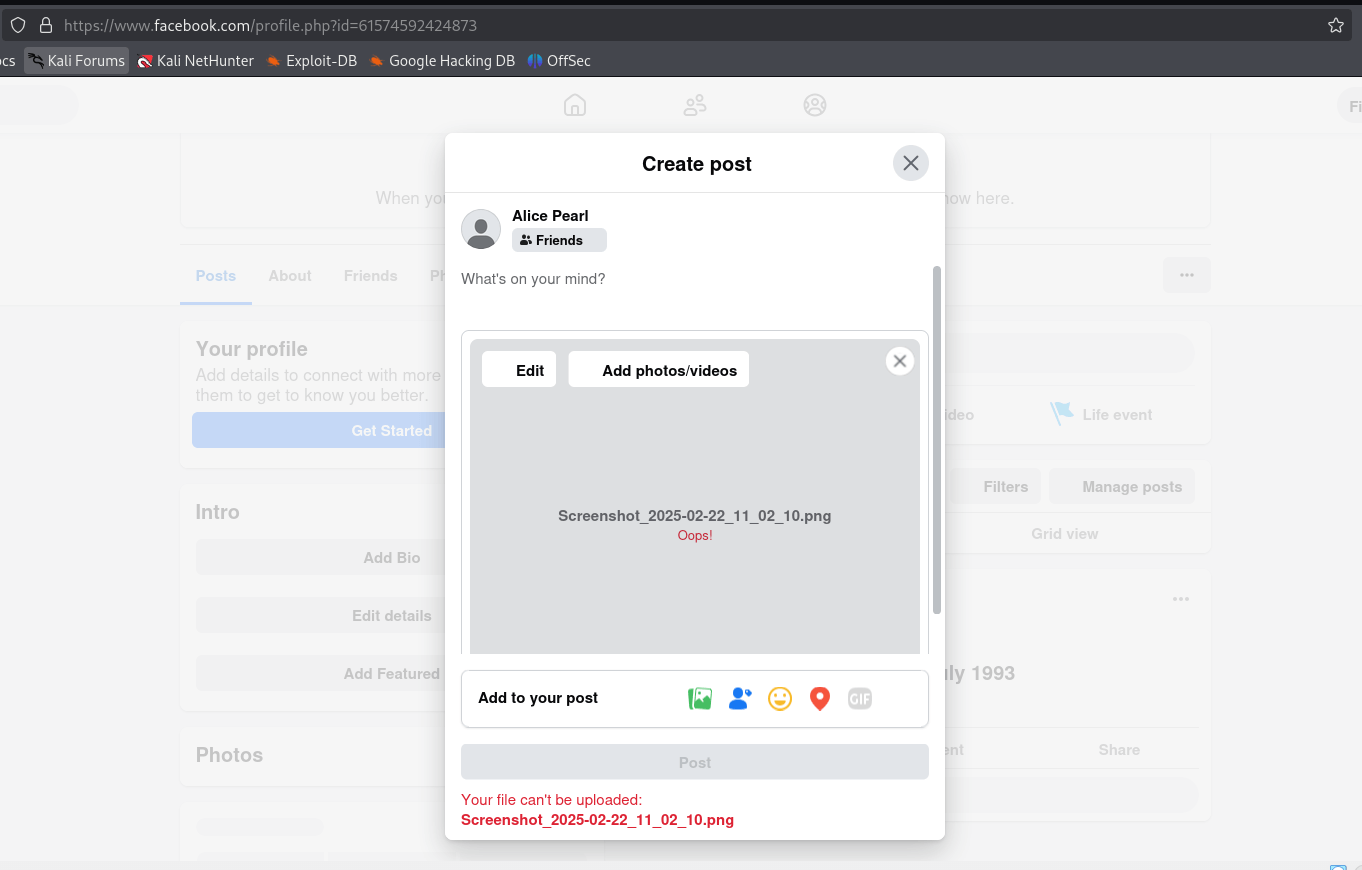1362x870 pixels.
Task: Open the profile three-dots menu next to tabs
Action: click(1187, 275)
